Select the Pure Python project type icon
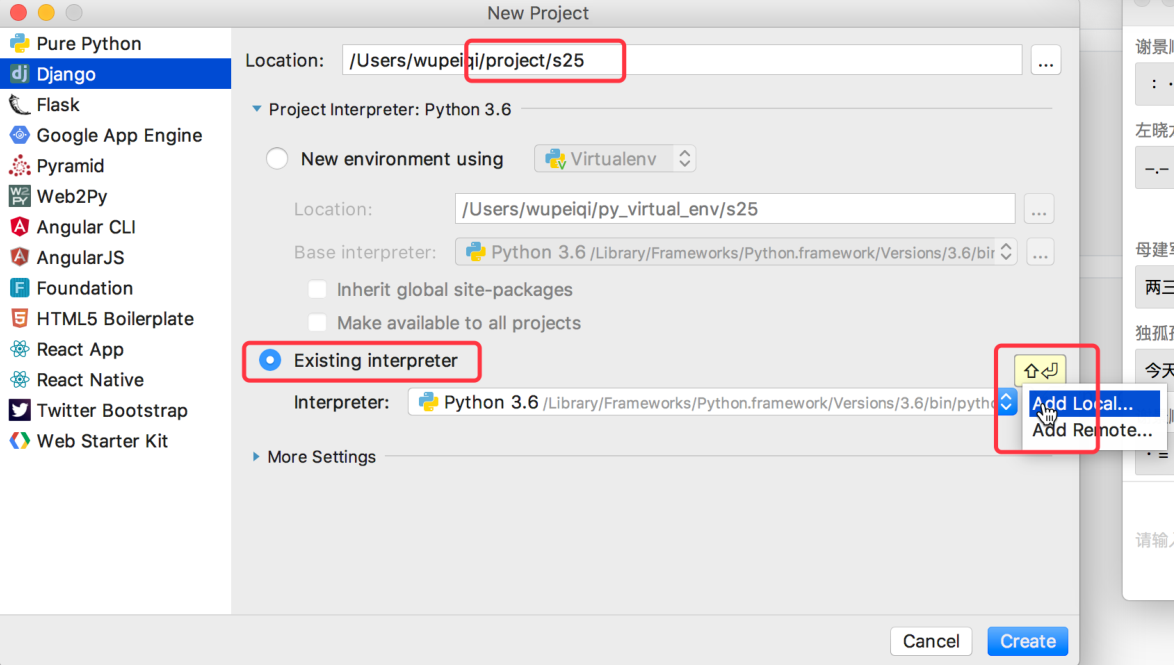Screen dimensions: 1174x665 pyautogui.click(x=19, y=43)
